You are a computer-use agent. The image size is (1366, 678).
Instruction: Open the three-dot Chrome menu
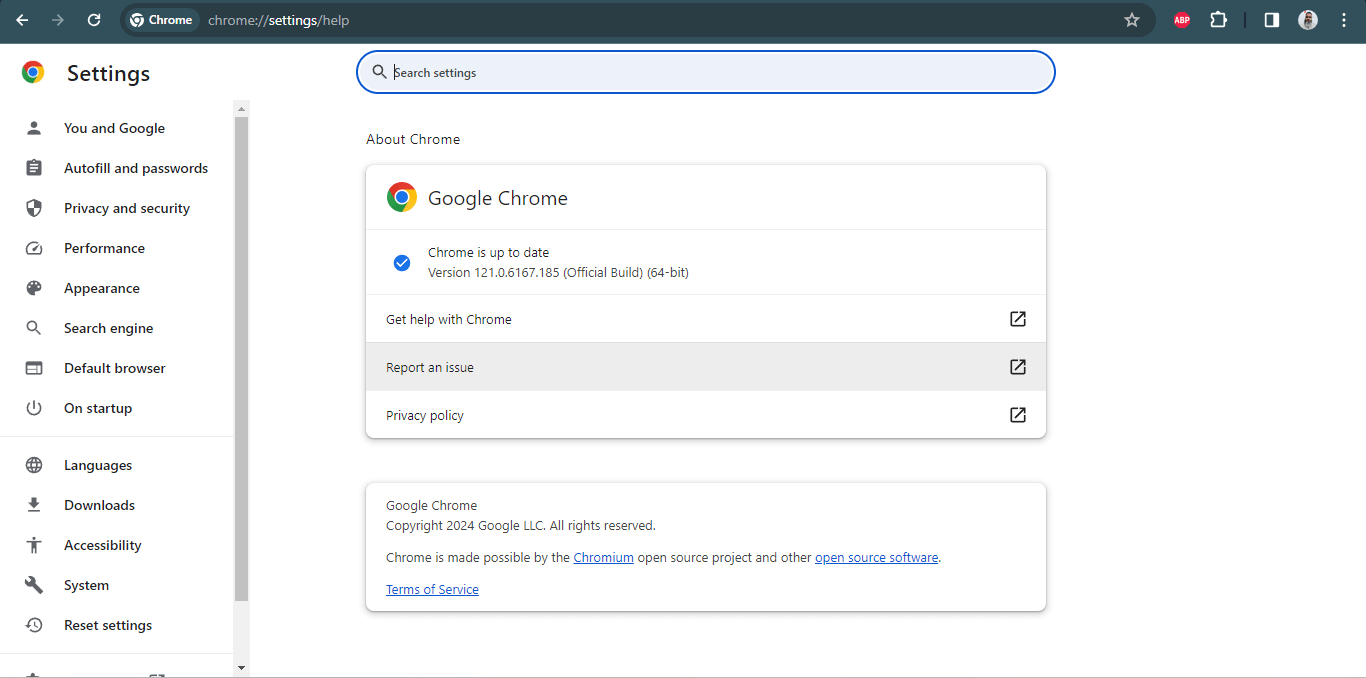[x=1344, y=20]
